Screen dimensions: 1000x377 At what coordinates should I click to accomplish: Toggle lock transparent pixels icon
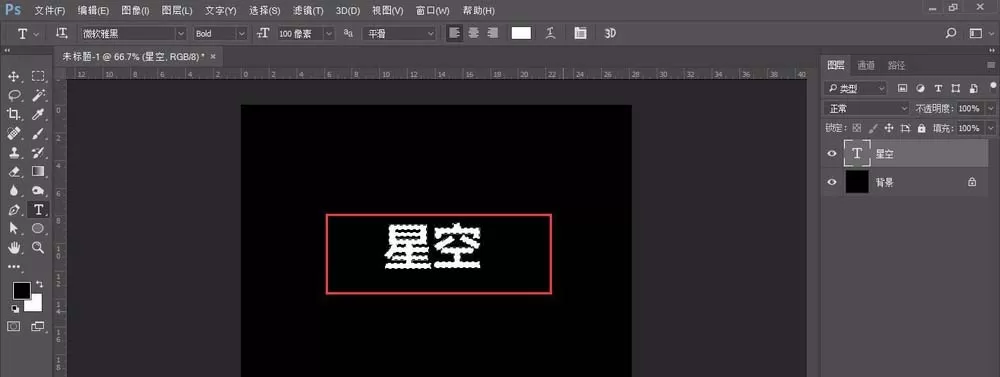click(857, 128)
